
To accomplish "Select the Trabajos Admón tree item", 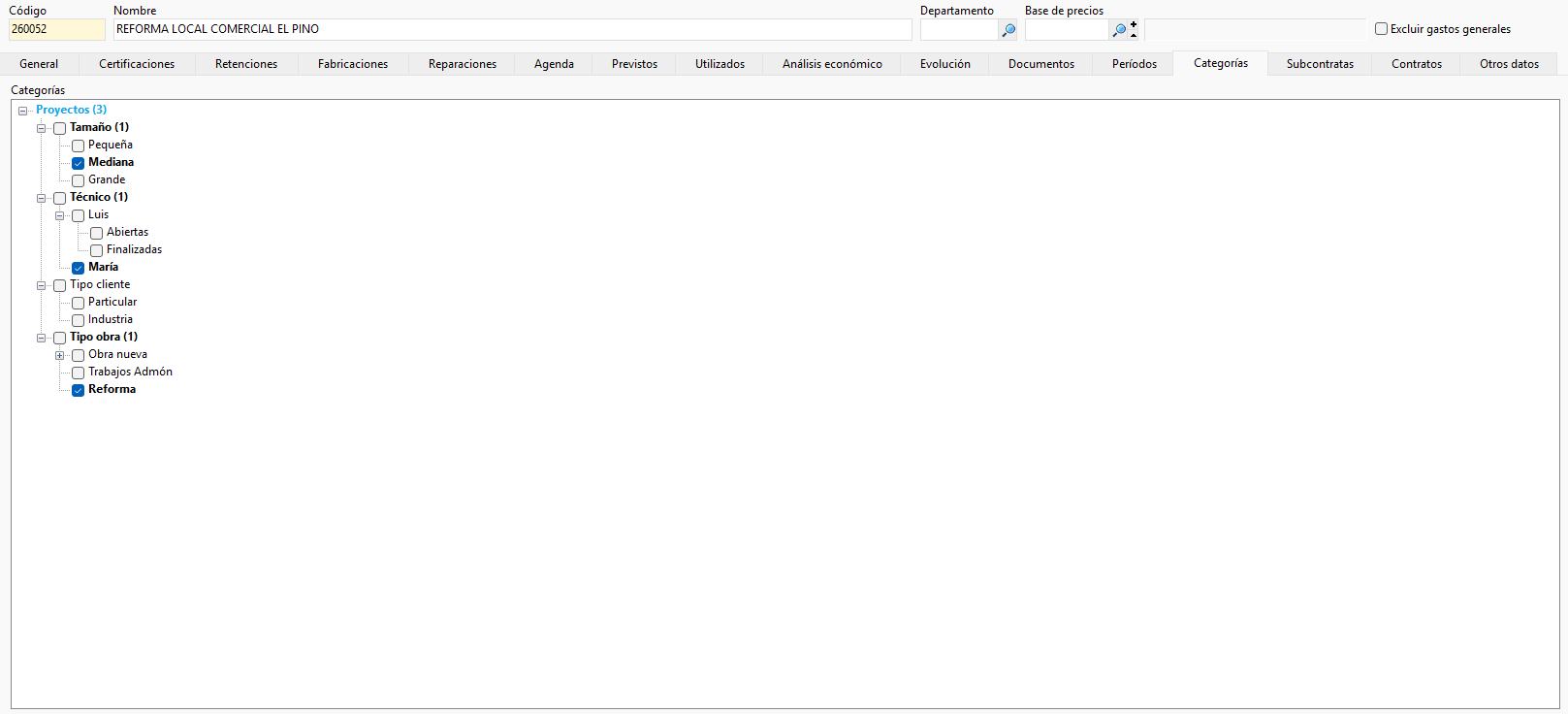I will [x=130, y=372].
